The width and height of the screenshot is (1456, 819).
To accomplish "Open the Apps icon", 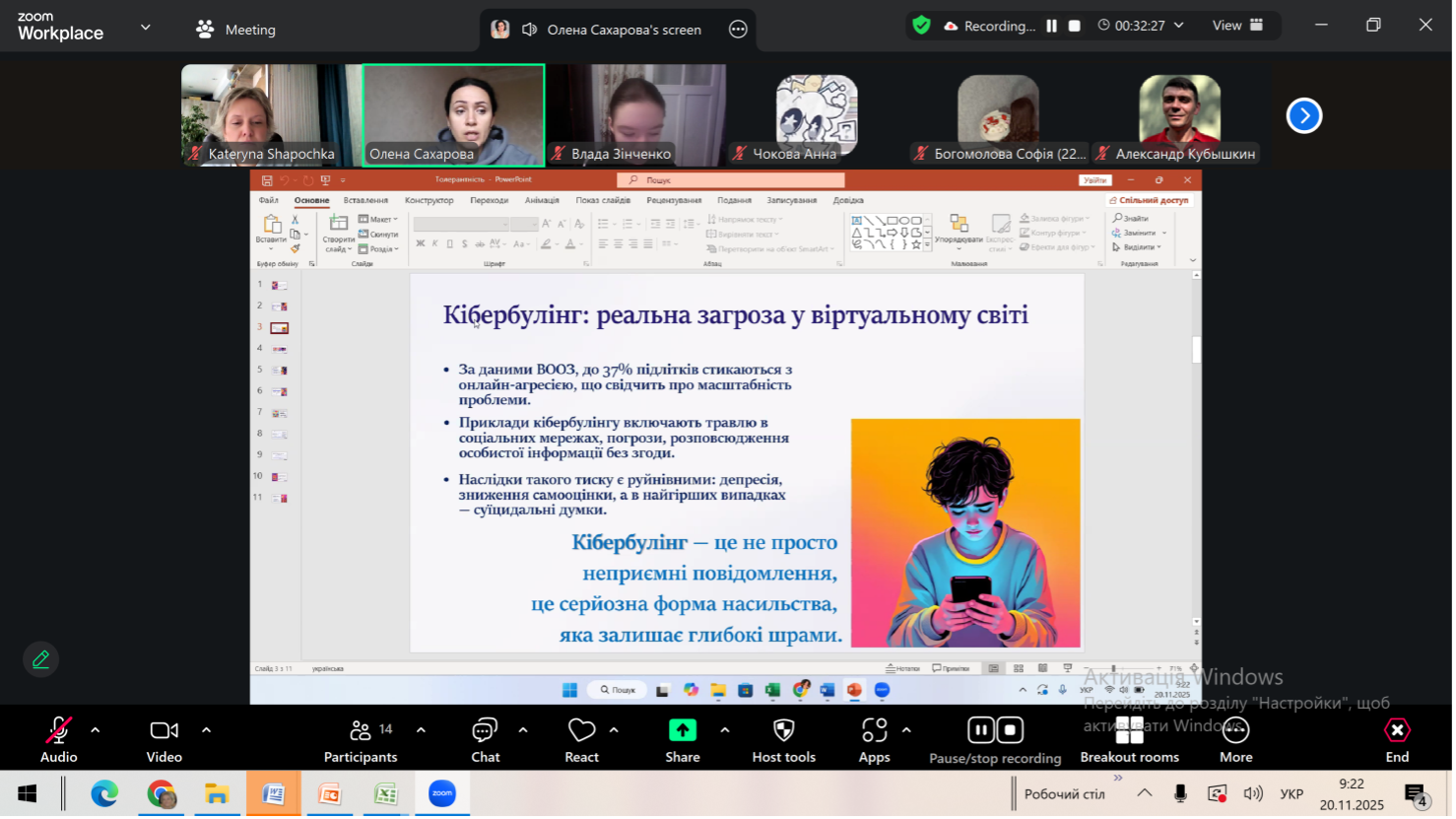I will click(874, 730).
